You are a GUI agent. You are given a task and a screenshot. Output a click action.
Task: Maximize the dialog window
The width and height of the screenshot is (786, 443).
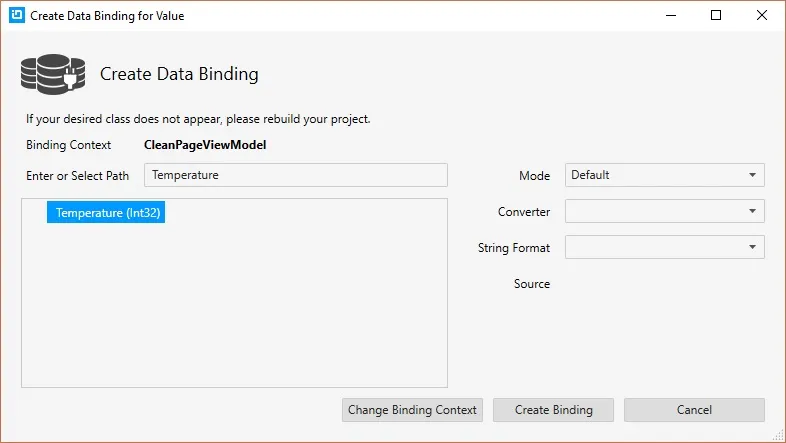[x=716, y=16]
